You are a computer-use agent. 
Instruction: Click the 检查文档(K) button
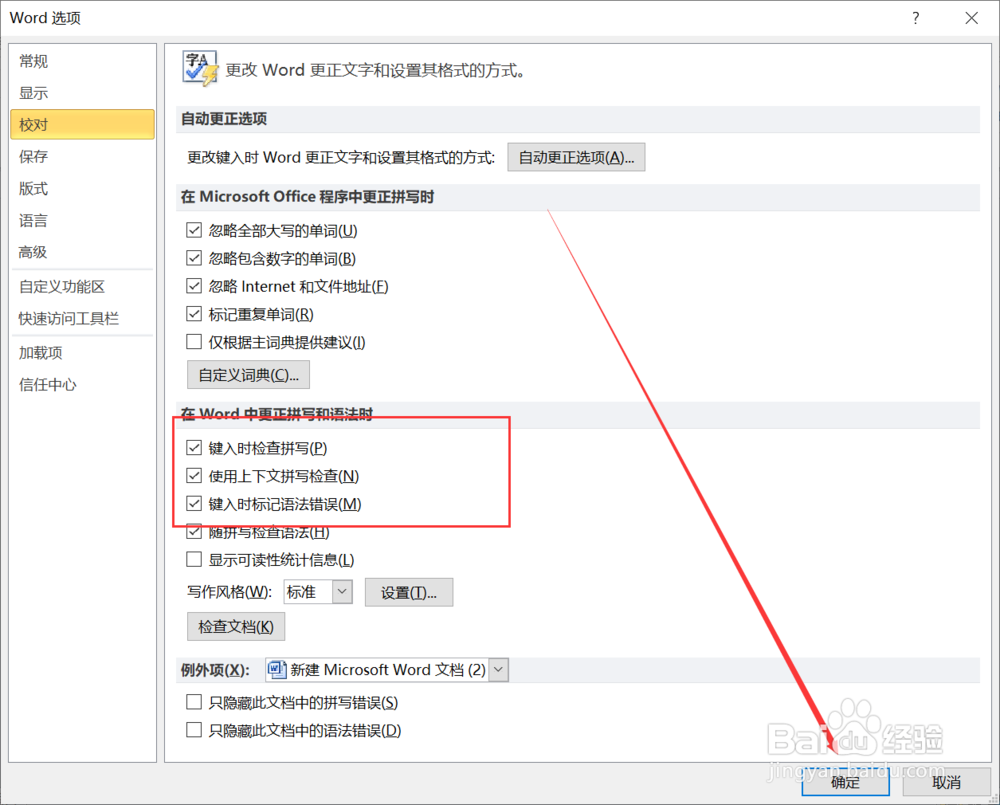click(236, 626)
